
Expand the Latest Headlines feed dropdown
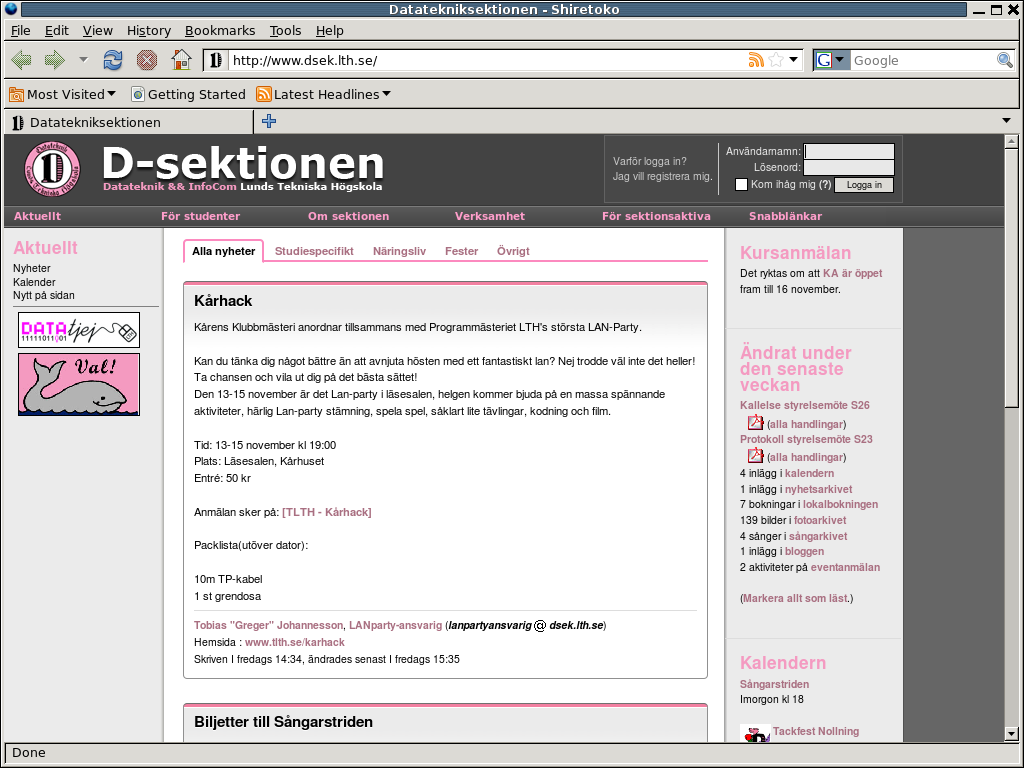click(324, 95)
